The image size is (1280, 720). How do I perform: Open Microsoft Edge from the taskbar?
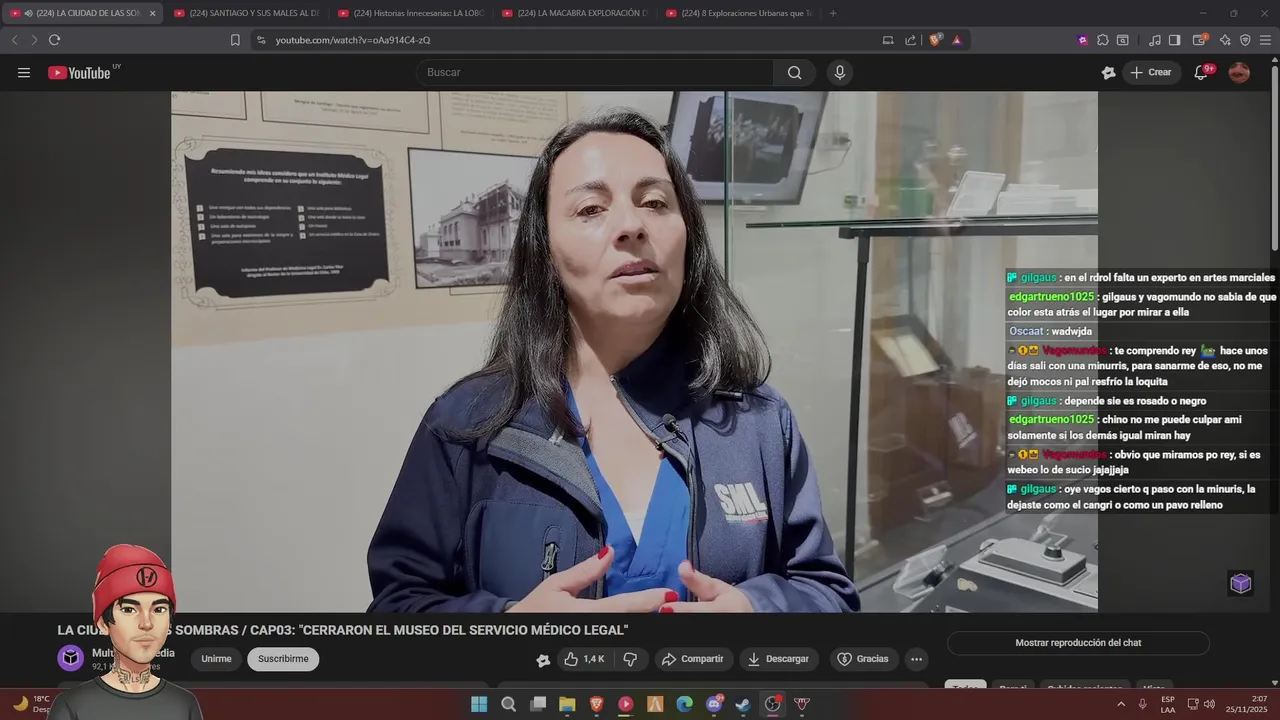point(684,704)
